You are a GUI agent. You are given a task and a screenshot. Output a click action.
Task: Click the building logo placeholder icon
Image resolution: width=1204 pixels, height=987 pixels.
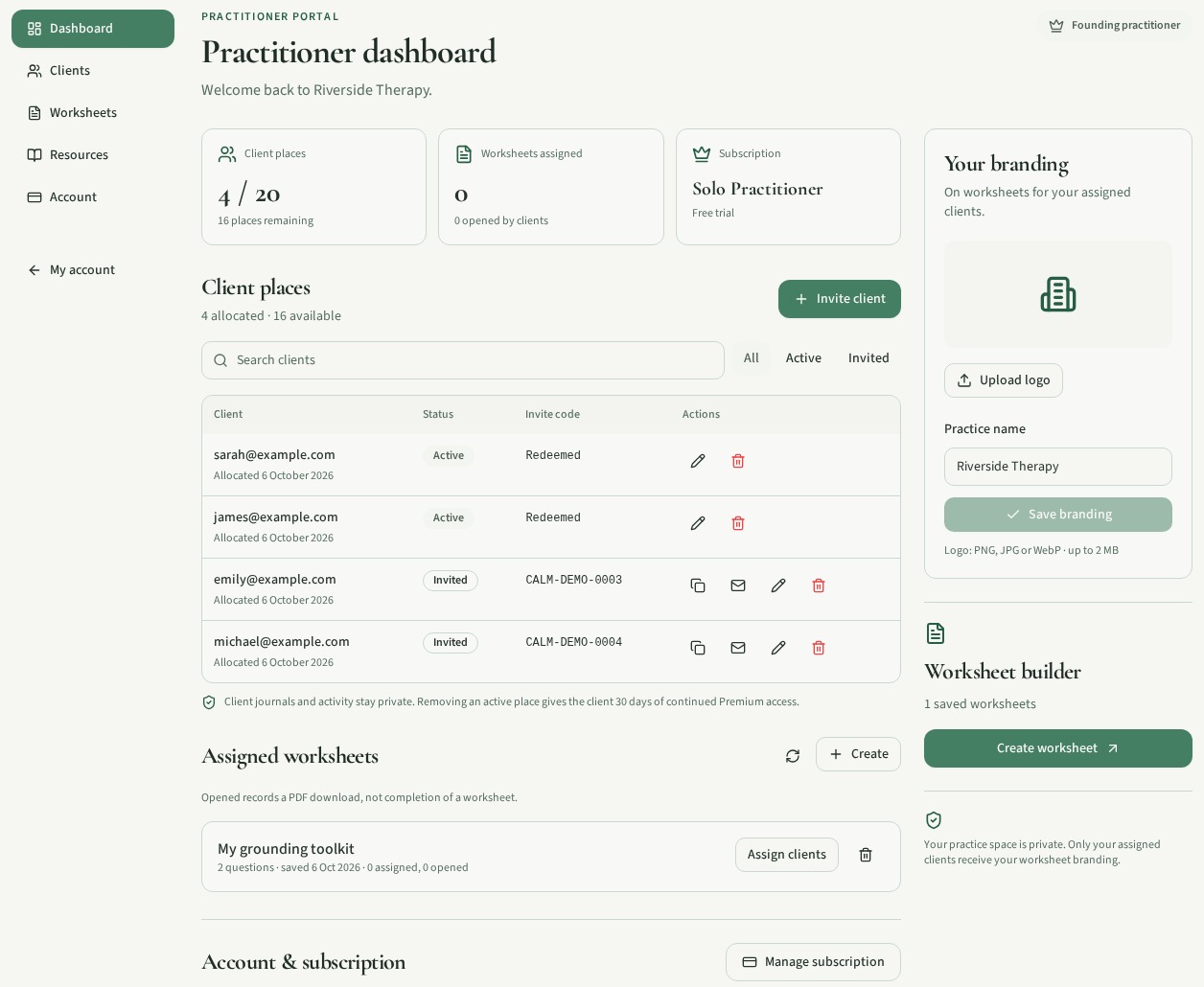(1058, 294)
